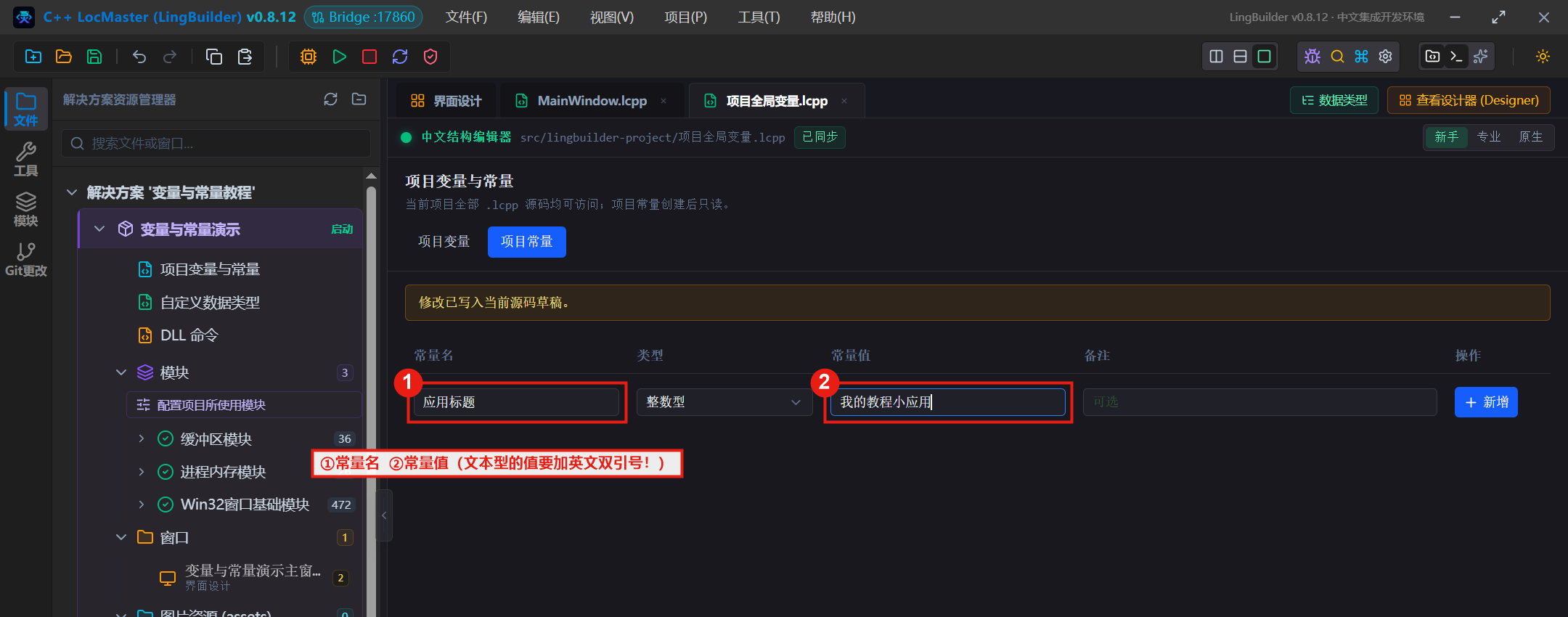Click the terminal prompt icon
Screen dimensions: 1568x617
(1456, 57)
